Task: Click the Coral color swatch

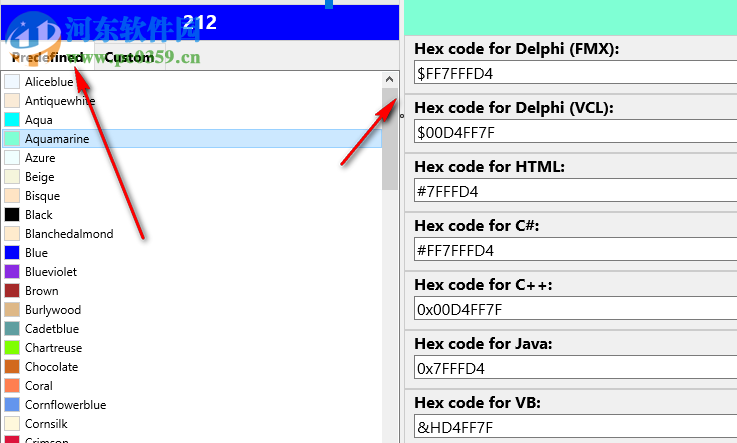Action: click(12, 386)
